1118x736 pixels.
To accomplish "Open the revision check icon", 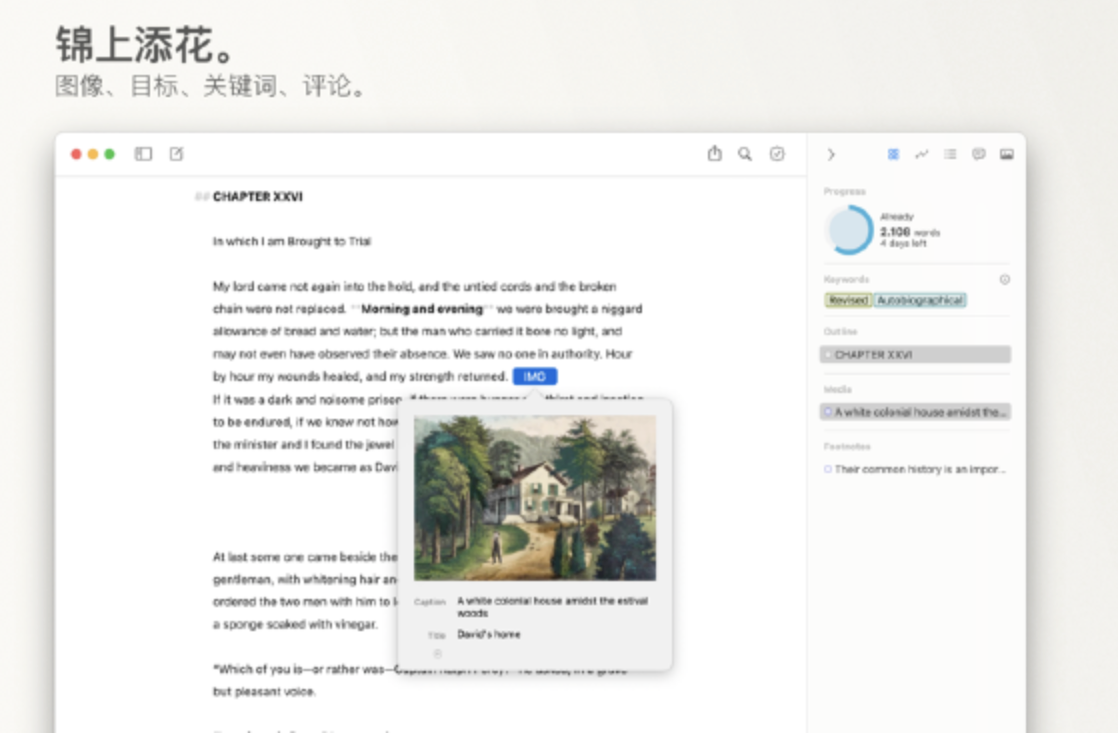I will [x=777, y=154].
